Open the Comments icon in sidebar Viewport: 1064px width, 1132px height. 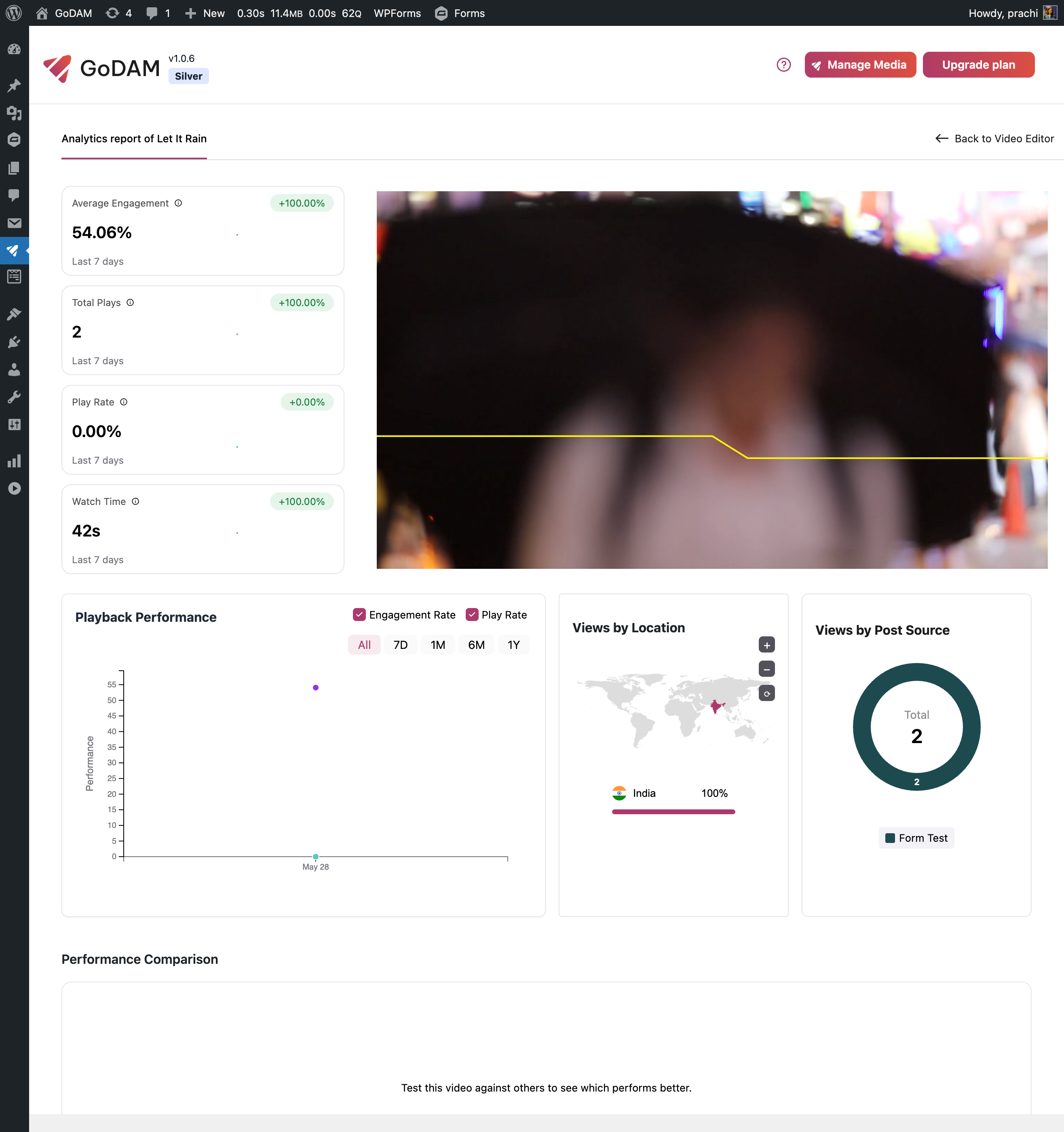pyautogui.click(x=14, y=195)
